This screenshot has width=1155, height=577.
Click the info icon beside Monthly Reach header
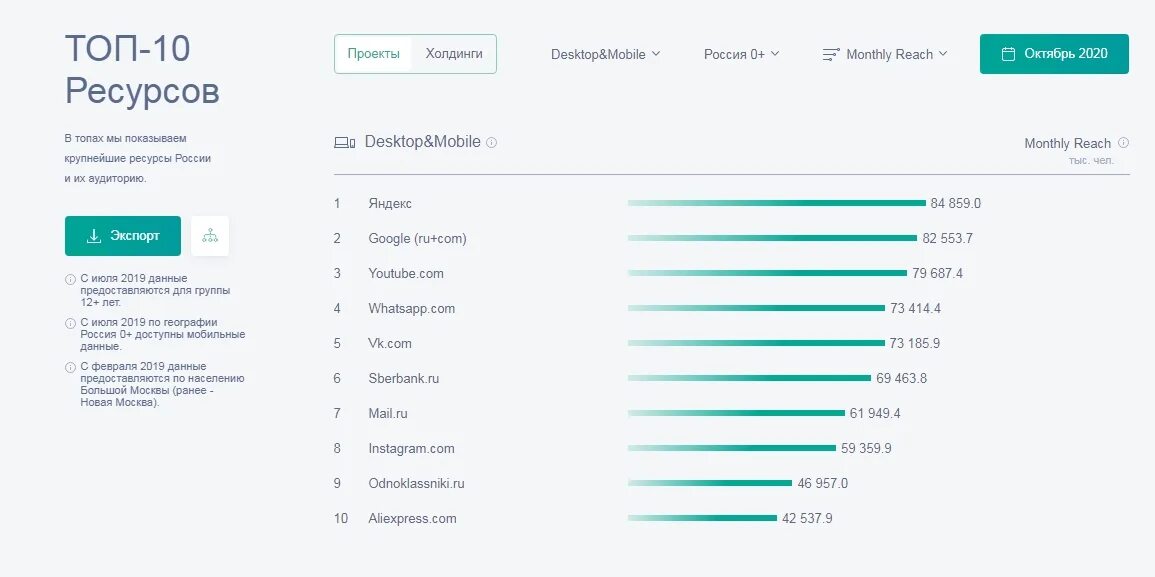click(x=1123, y=143)
